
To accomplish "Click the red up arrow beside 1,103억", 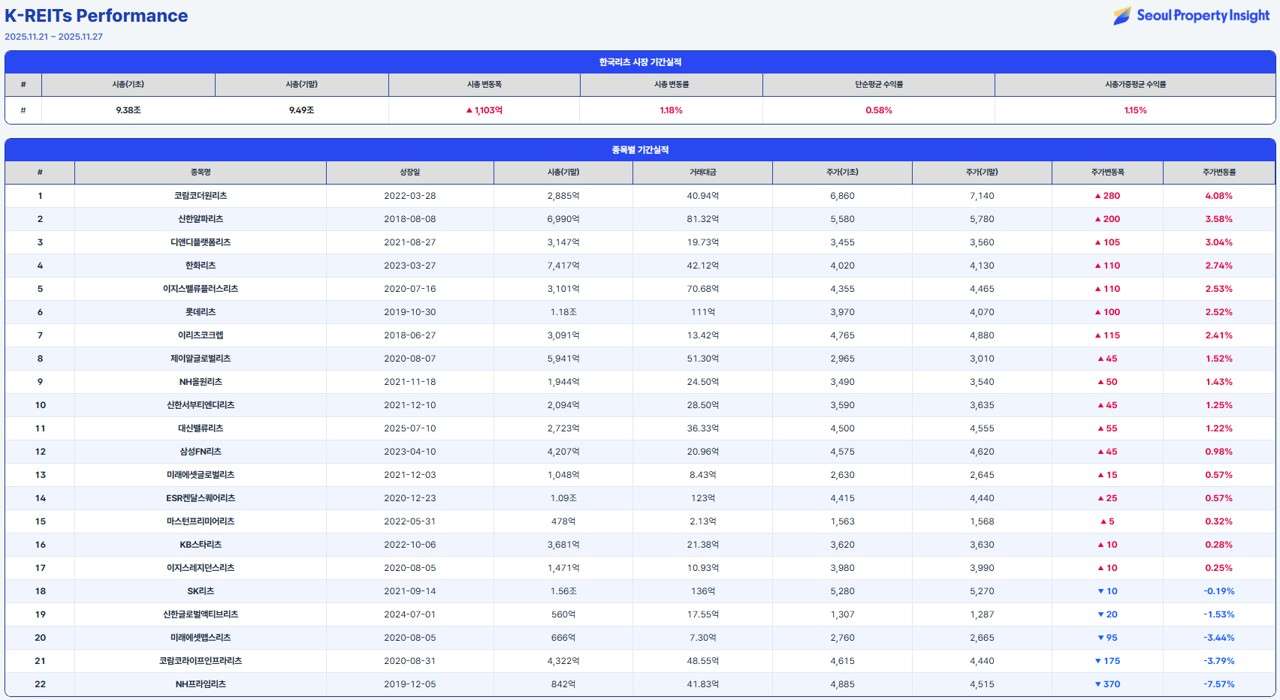I will pyautogui.click(x=469, y=110).
